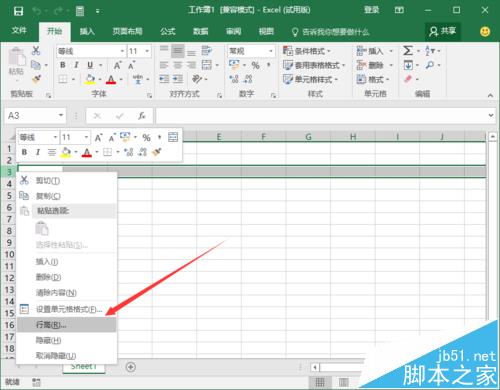Click the insert function fx icon

pos(142,116)
